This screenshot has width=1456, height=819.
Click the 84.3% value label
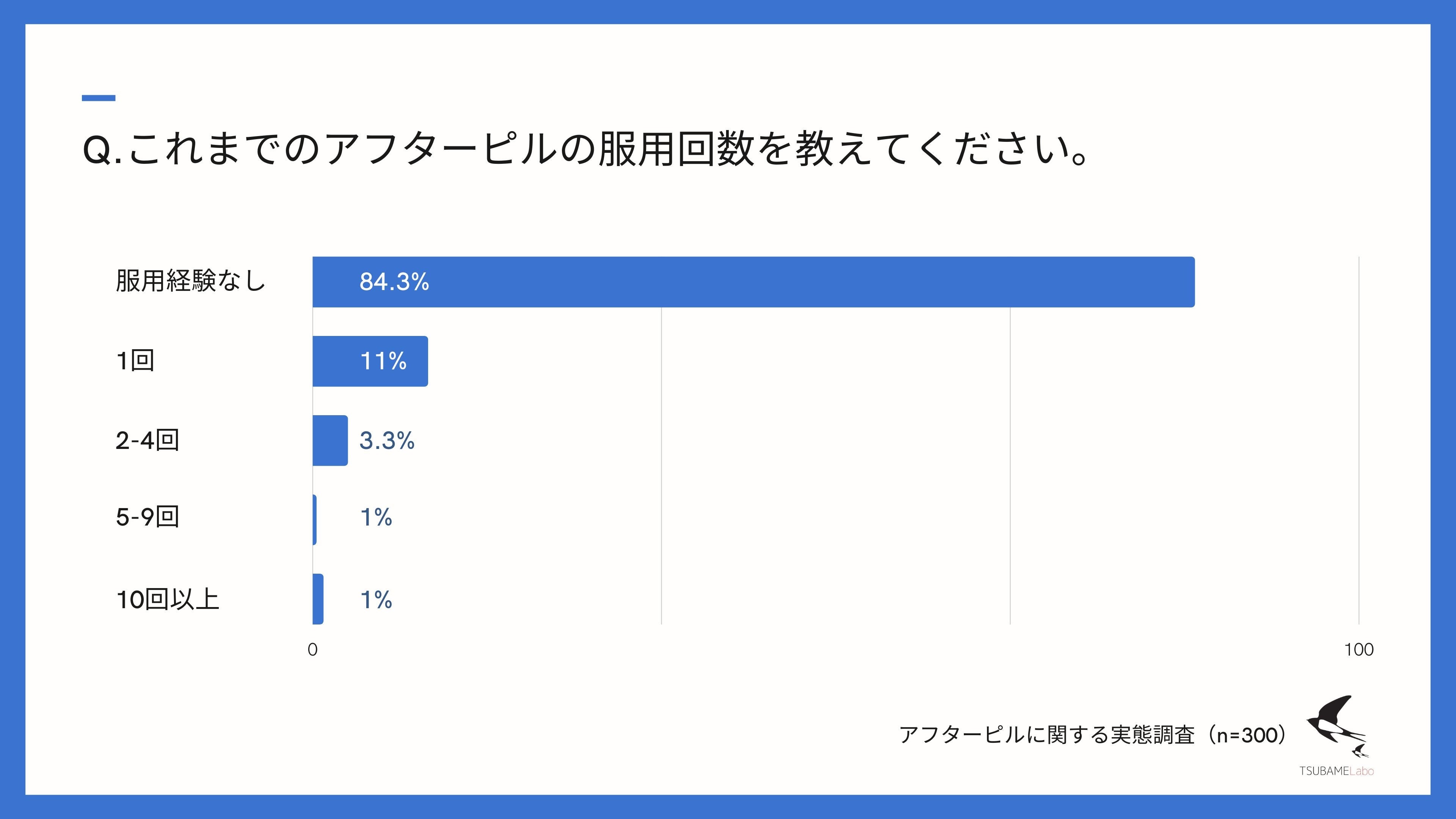click(x=394, y=282)
